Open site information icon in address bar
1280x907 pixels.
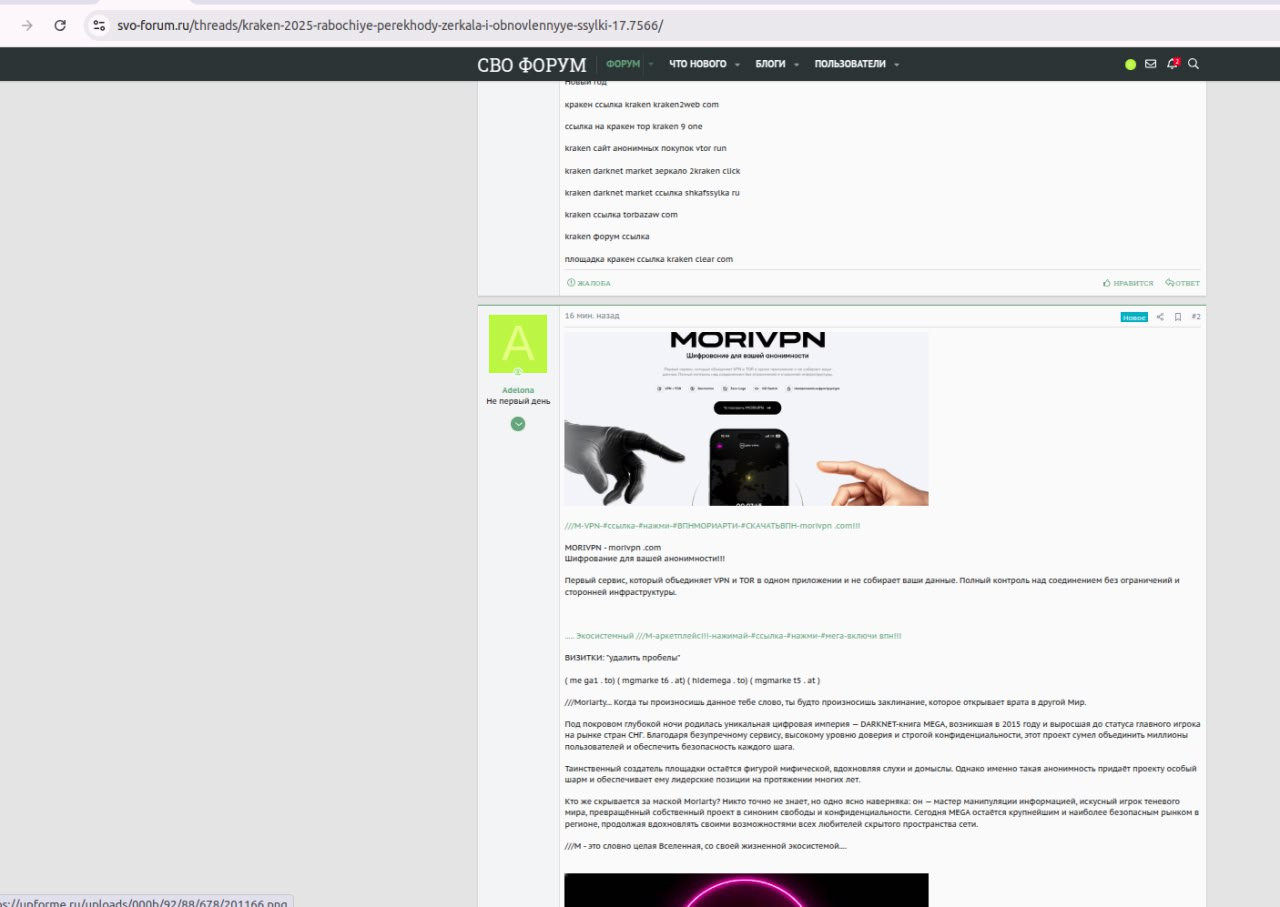click(x=98, y=25)
